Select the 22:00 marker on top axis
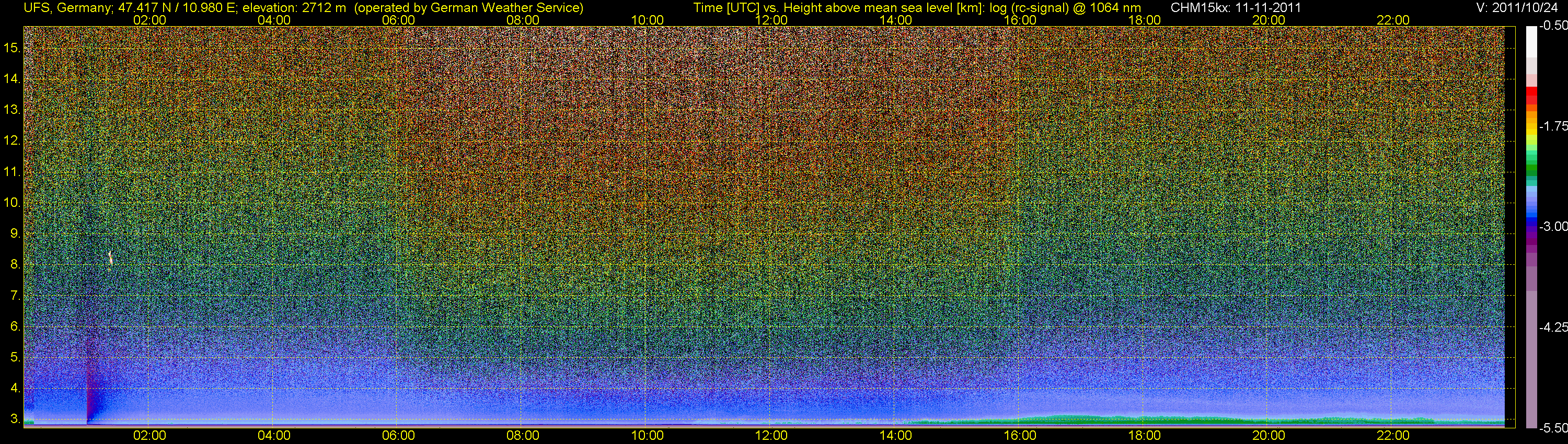1568x444 pixels. (x=1393, y=20)
